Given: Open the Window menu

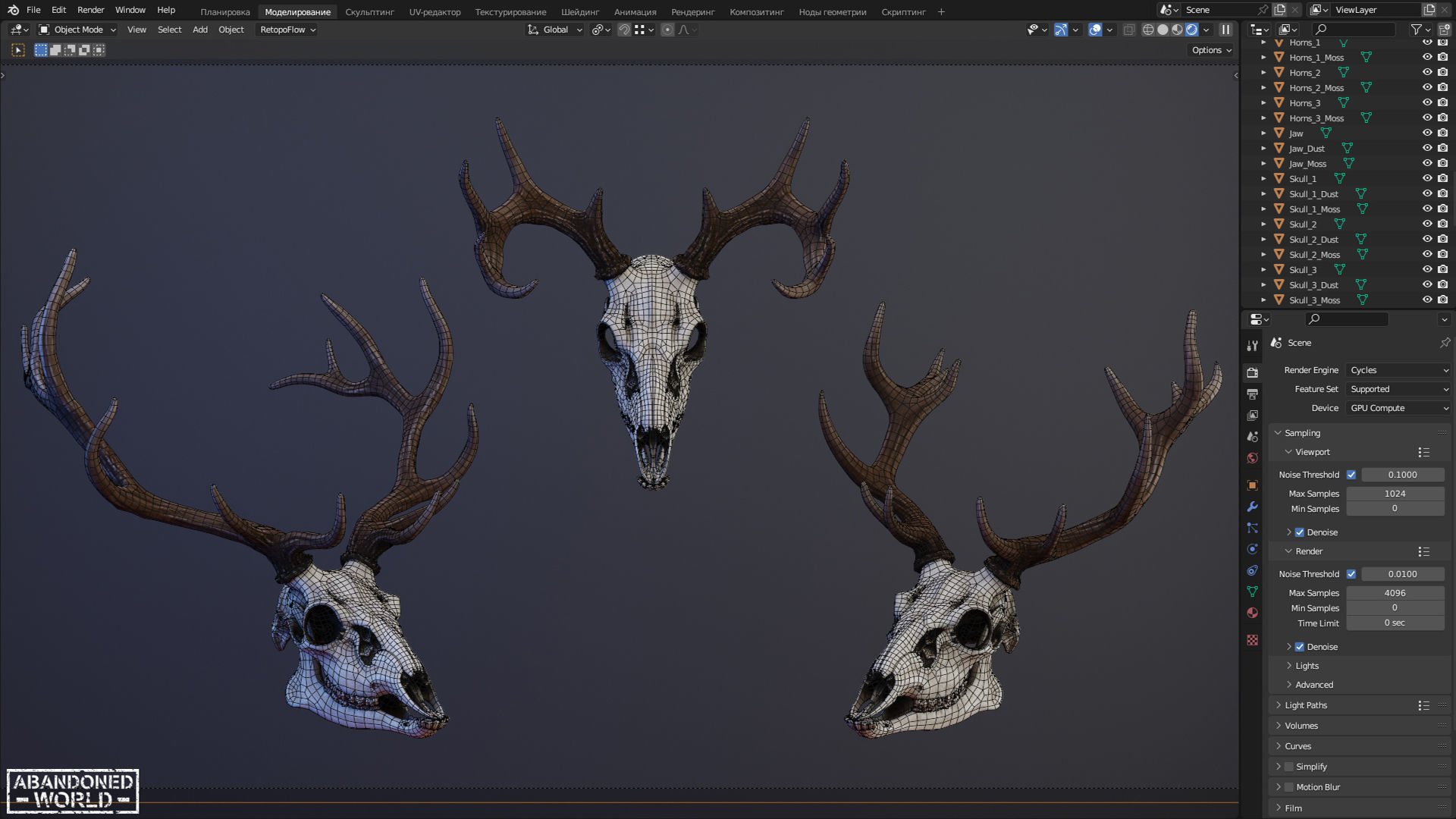Looking at the screenshot, I should pos(130,10).
